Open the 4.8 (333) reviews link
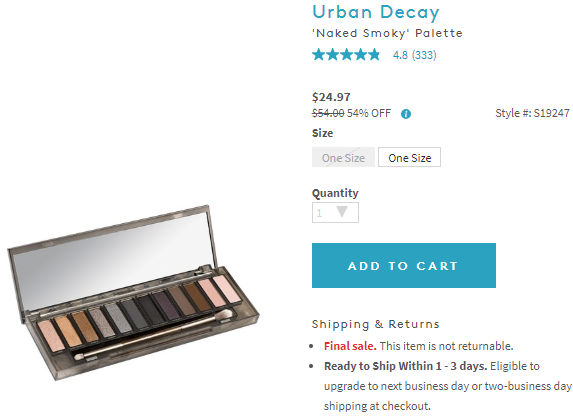Screen dimensions: 573x419 pyautogui.click(x=414, y=55)
